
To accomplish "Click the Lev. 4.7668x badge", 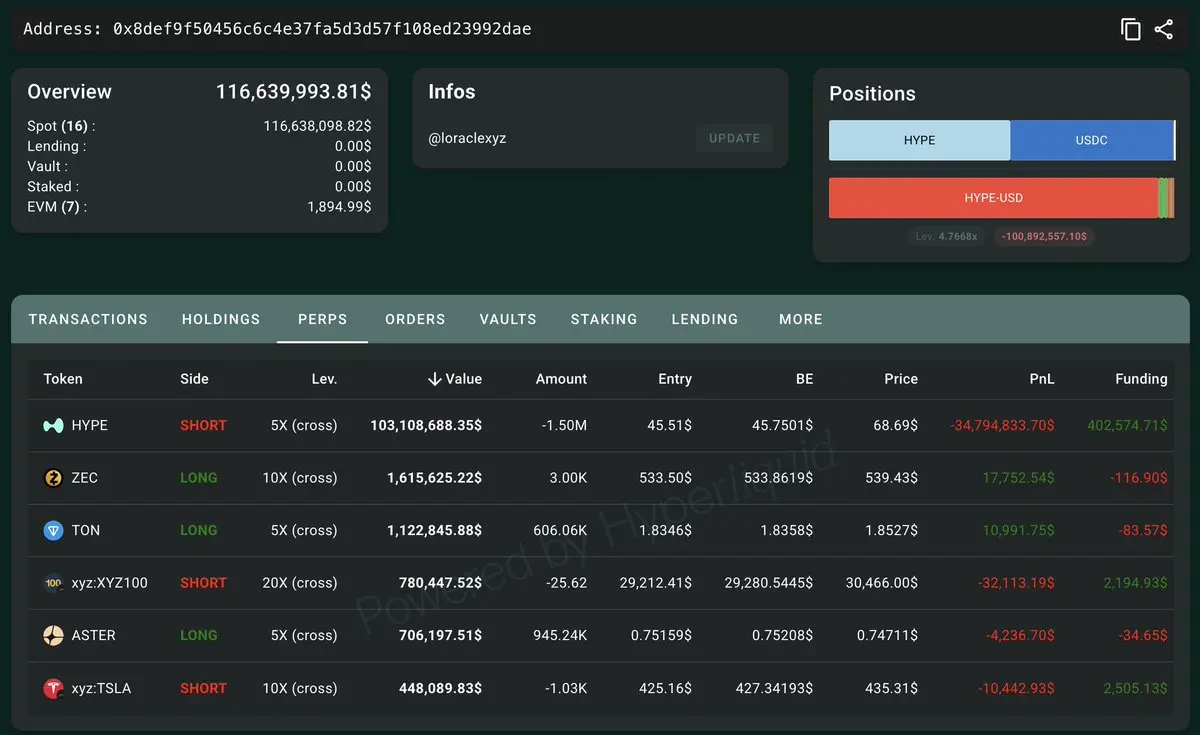I will (x=946, y=237).
